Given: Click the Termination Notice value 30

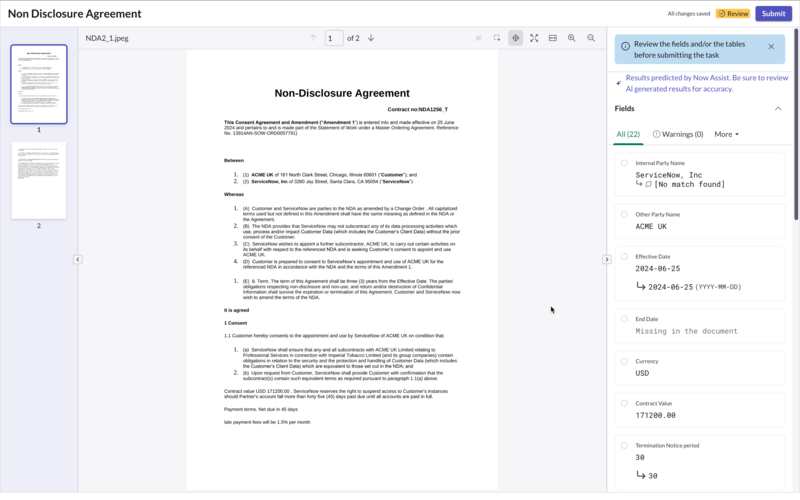Looking at the screenshot, I should (640, 458).
